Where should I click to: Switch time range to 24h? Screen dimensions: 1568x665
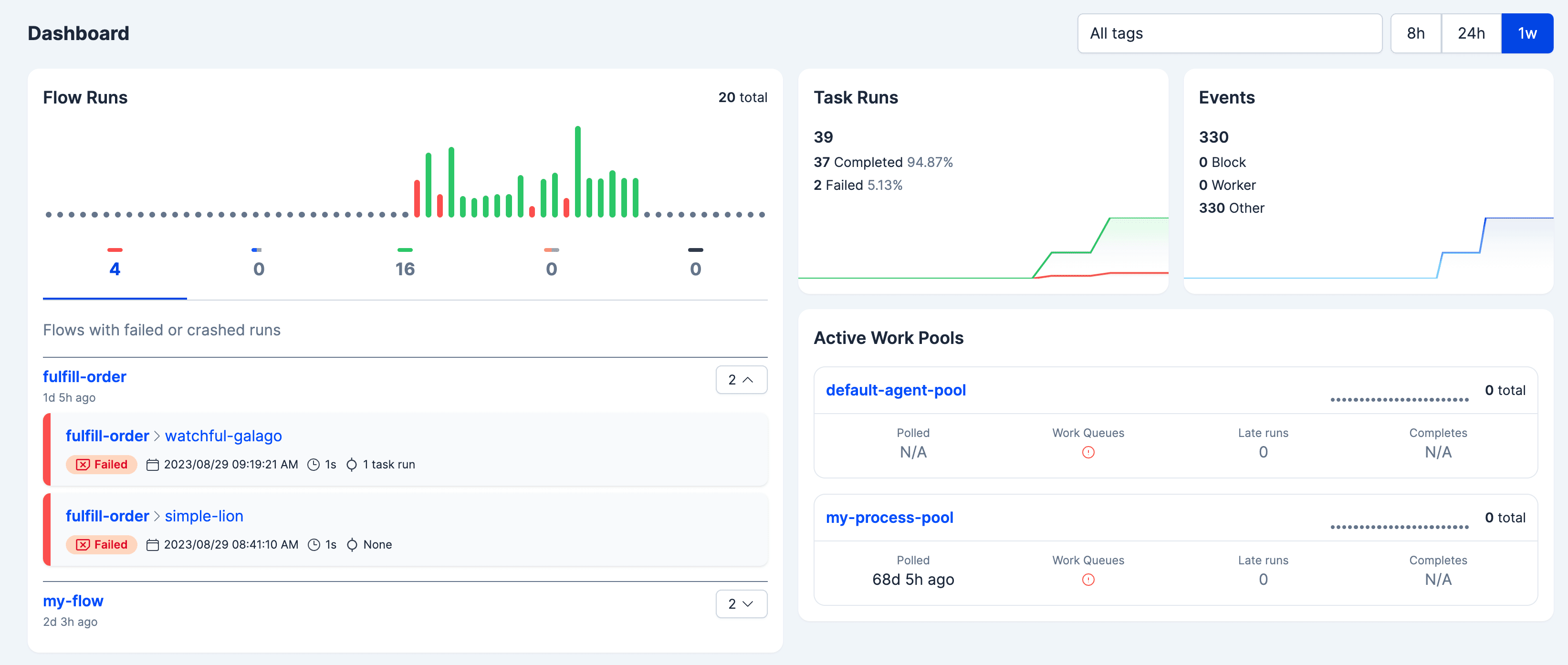pyautogui.click(x=1471, y=33)
